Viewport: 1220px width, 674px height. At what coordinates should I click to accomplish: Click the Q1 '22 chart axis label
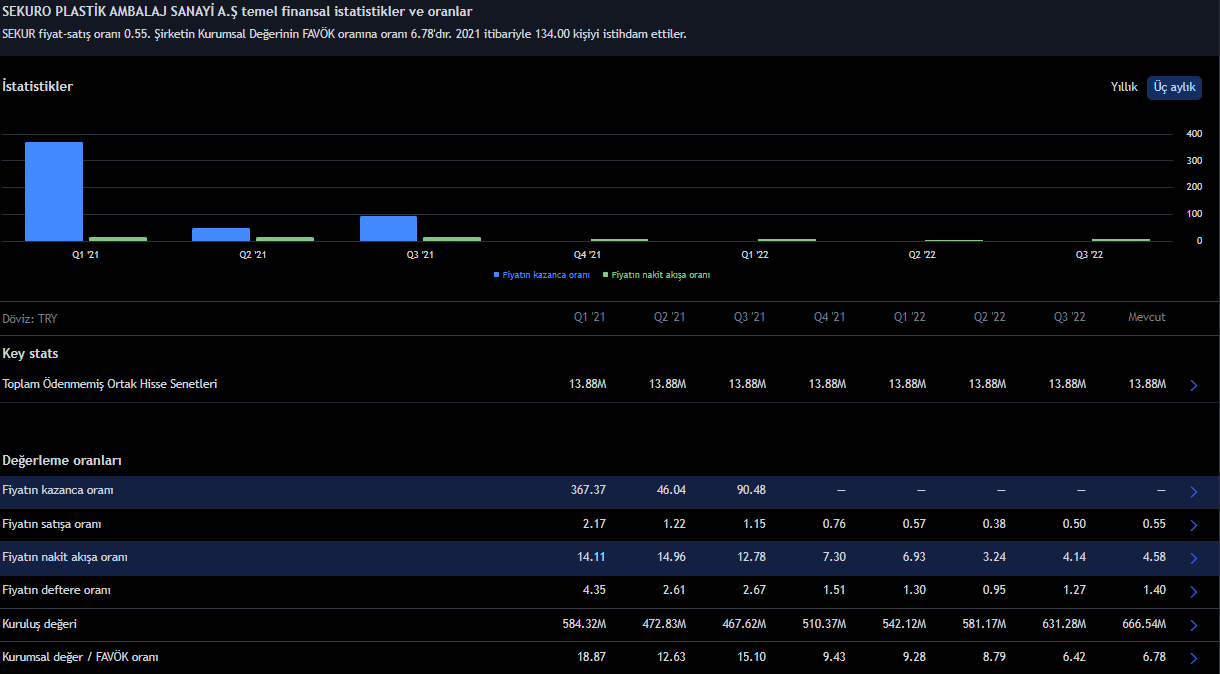pyautogui.click(x=754, y=255)
